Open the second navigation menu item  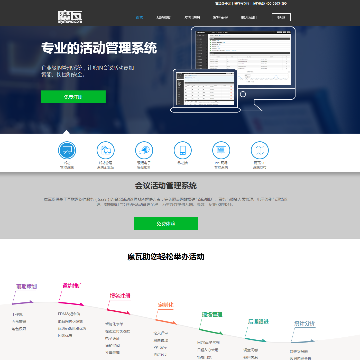tap(163, 17)
